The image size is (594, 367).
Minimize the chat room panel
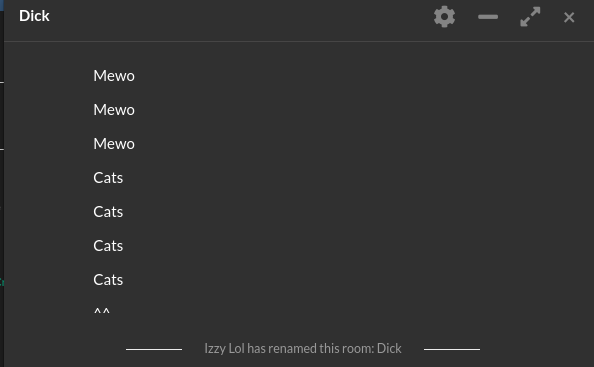pyautogui.click(x=488, y=17)
